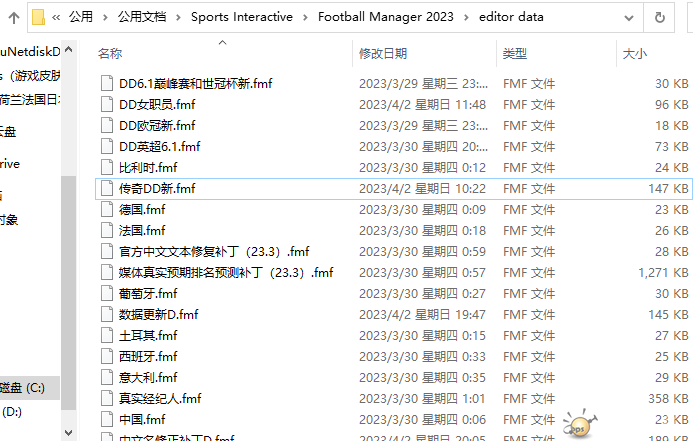The image size is (693, 448).
Task: Click the Refresh button in address bar
Action: [x=659, y=18]
